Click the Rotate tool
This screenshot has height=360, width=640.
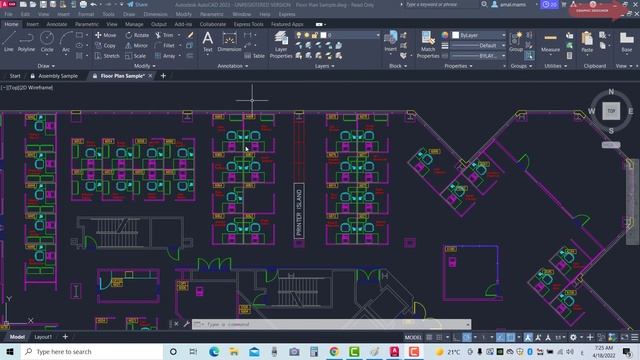pos(137,35)
